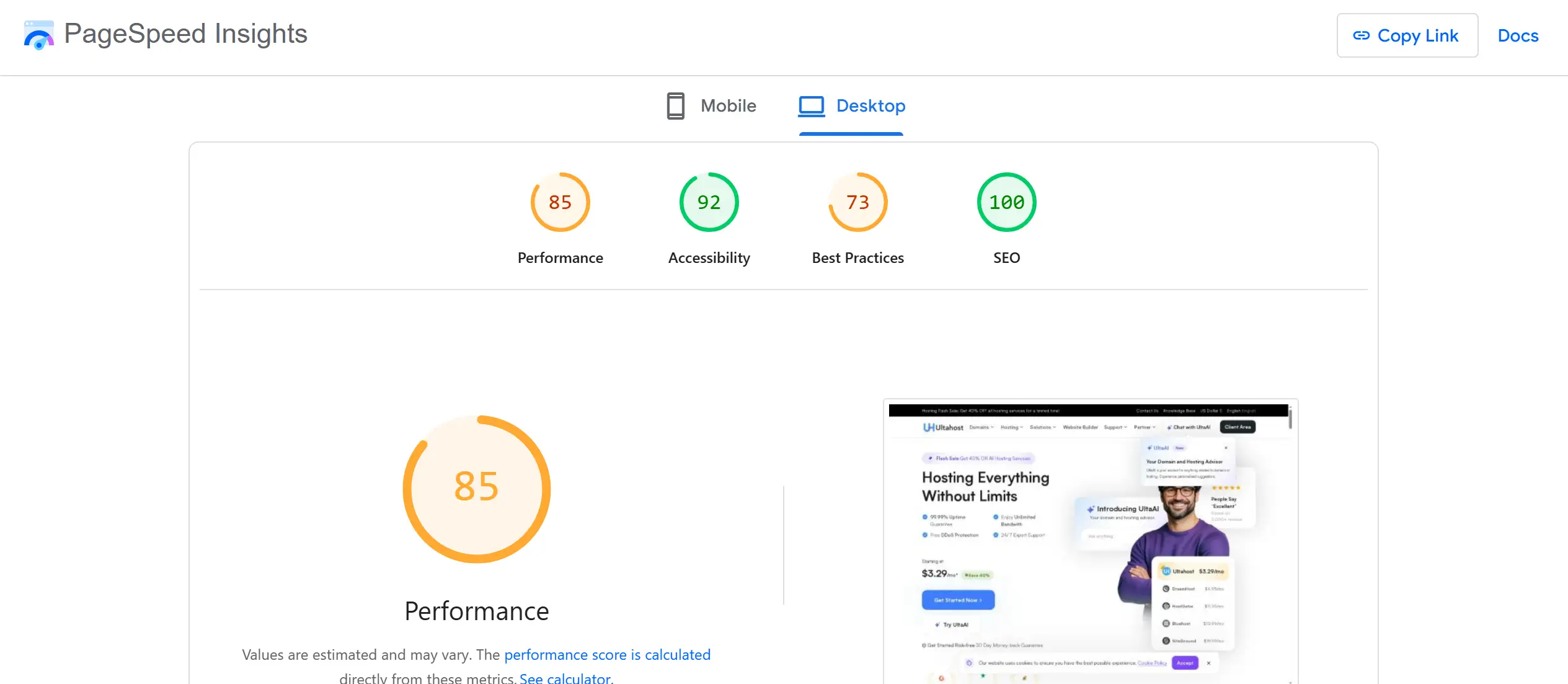1568x684 pixels.
Task: Open 'performance score is calculated' link
Action: click(x=607, y=655)
